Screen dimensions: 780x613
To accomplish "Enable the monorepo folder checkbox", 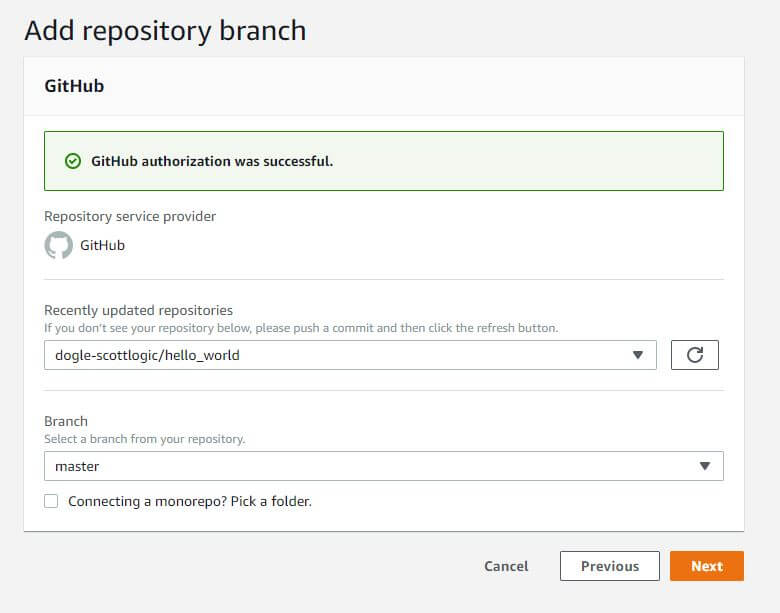I will pos(51,501).
